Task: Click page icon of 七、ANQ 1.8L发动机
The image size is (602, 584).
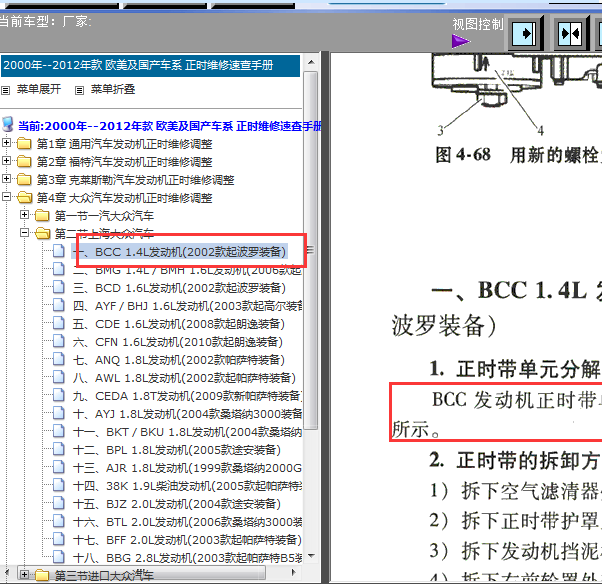Action: pos(58,359)
